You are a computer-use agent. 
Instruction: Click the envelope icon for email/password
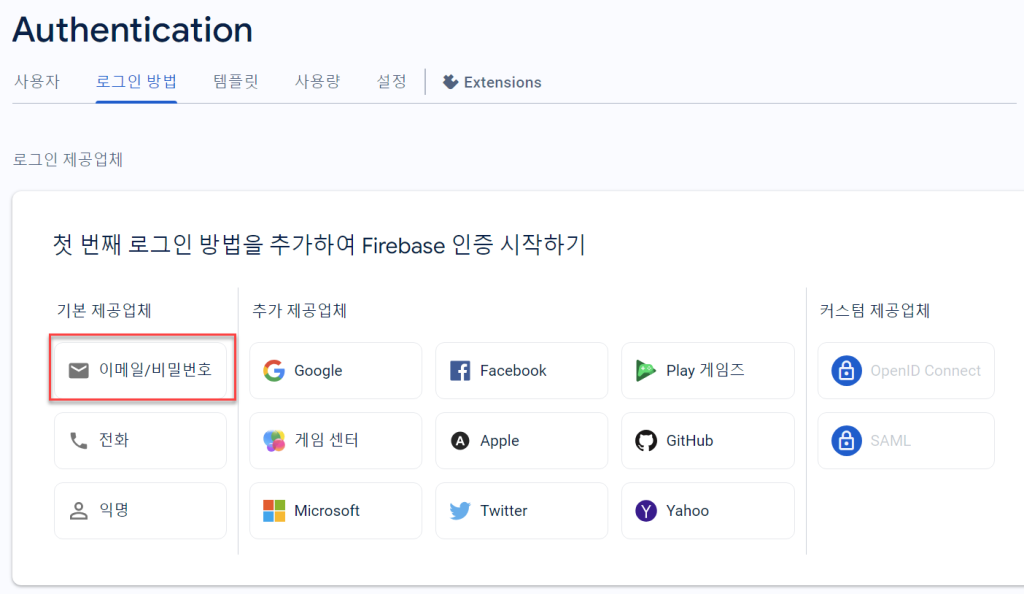point(78,371)
